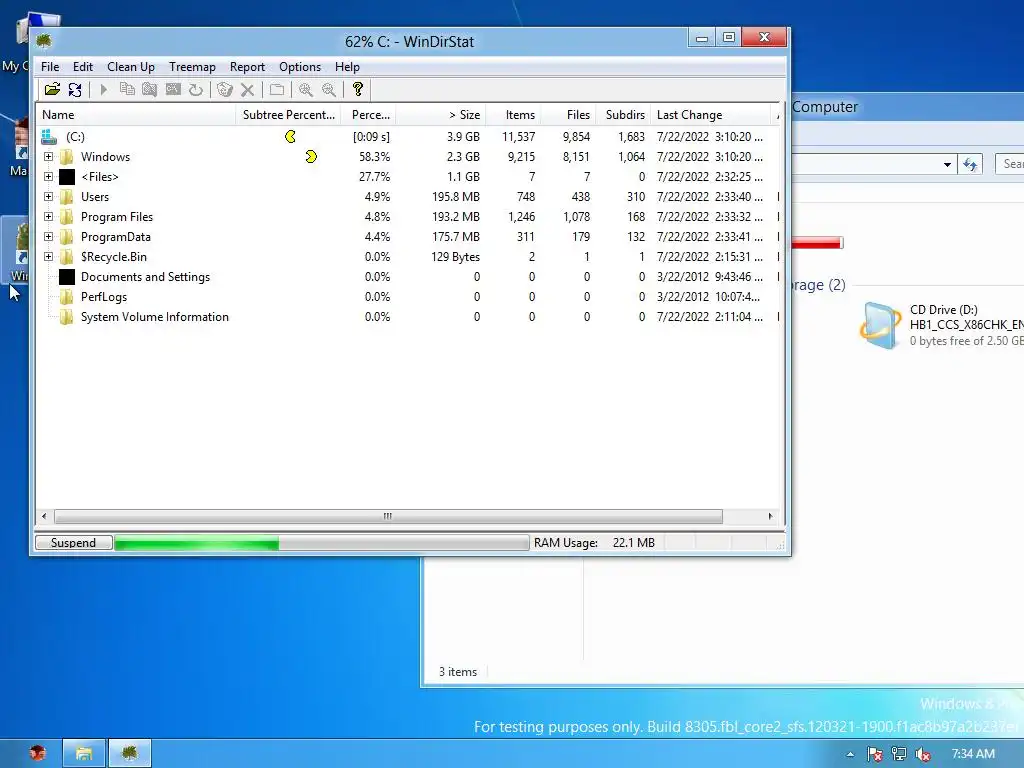This screenshot has width=1024, height=768.
Task: Click the Properties folder toolbar icon
Action: pos(277,89)
